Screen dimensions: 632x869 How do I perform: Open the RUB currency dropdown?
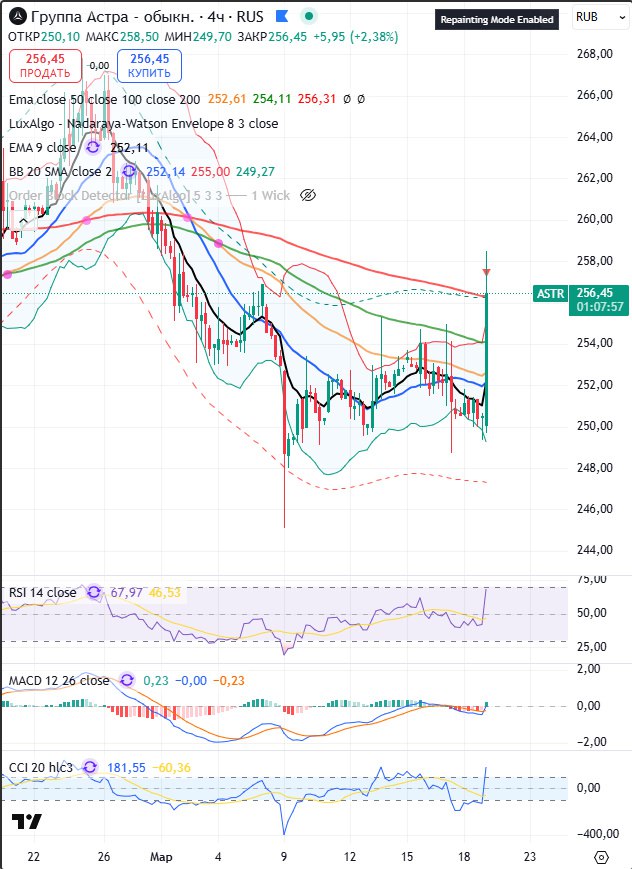(600, 17)
